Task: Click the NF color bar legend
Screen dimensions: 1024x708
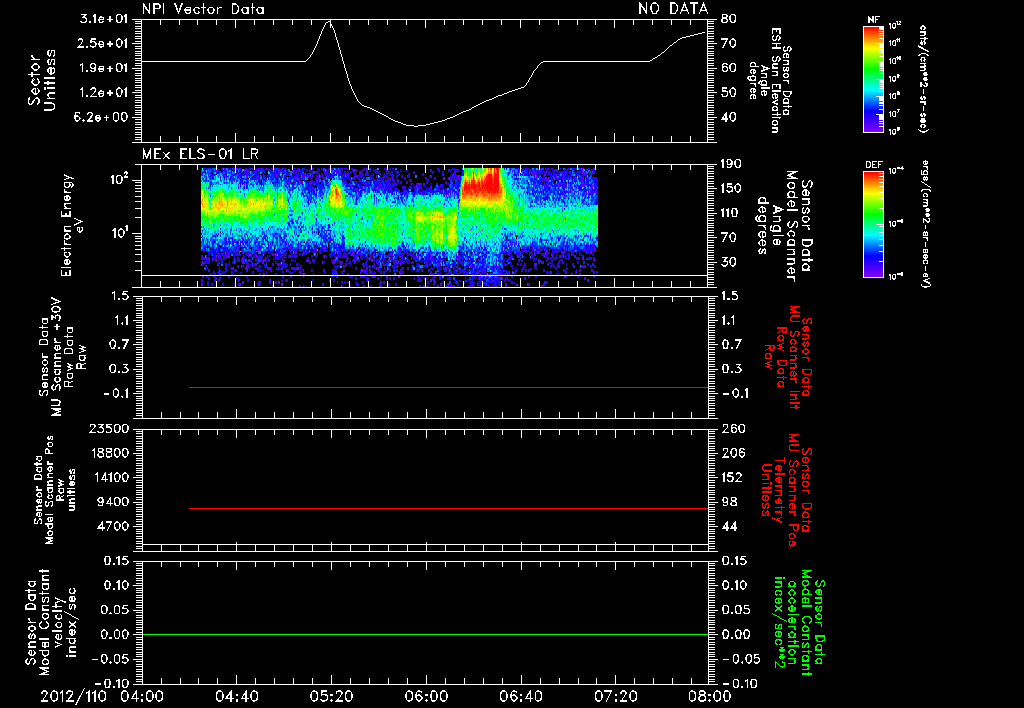Action: pos(873,79)
